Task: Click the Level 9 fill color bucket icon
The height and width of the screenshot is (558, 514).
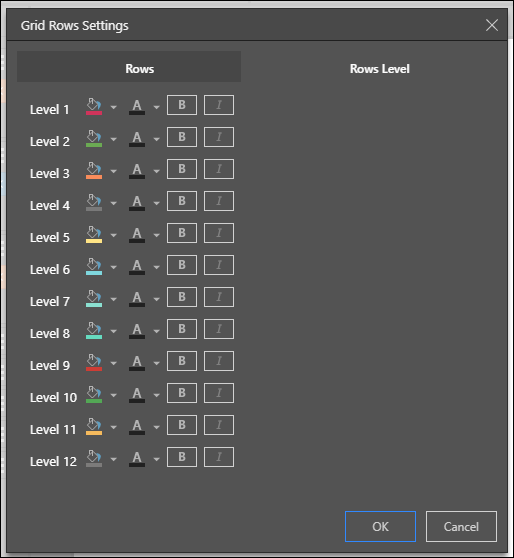Action: [94, 363]
